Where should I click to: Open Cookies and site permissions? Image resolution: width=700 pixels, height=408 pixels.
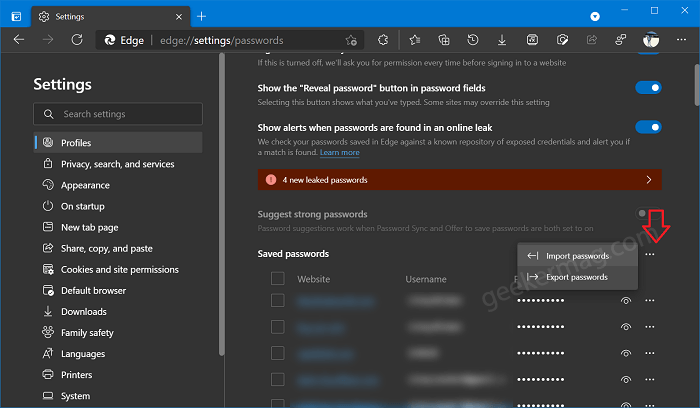118,269
